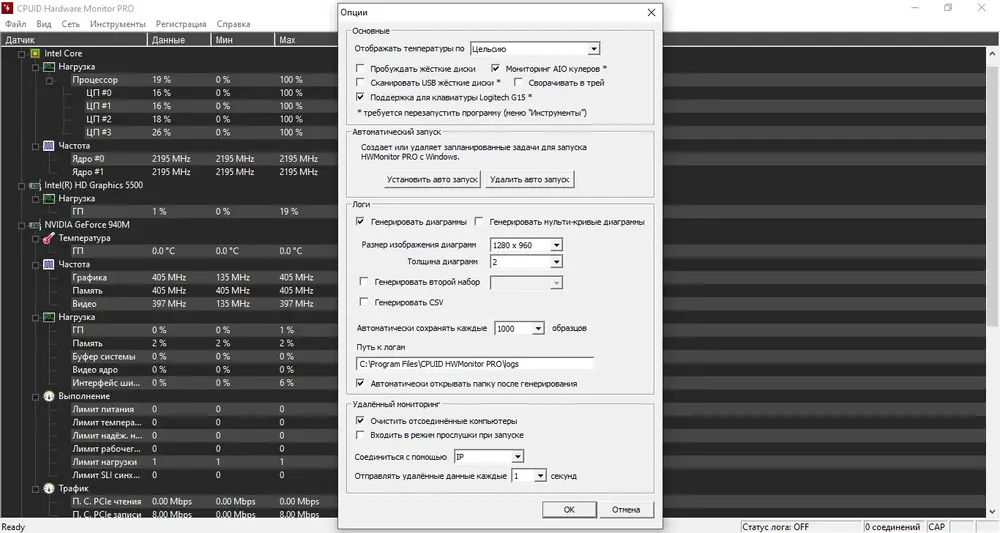Click the Отмена button

click(x=625, y=509)
